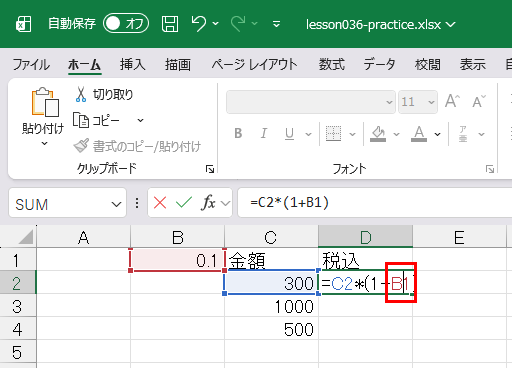Viewport: 512px width, 368px height.
Task: Select row 5 header
Action: click(x=18, y=353)
